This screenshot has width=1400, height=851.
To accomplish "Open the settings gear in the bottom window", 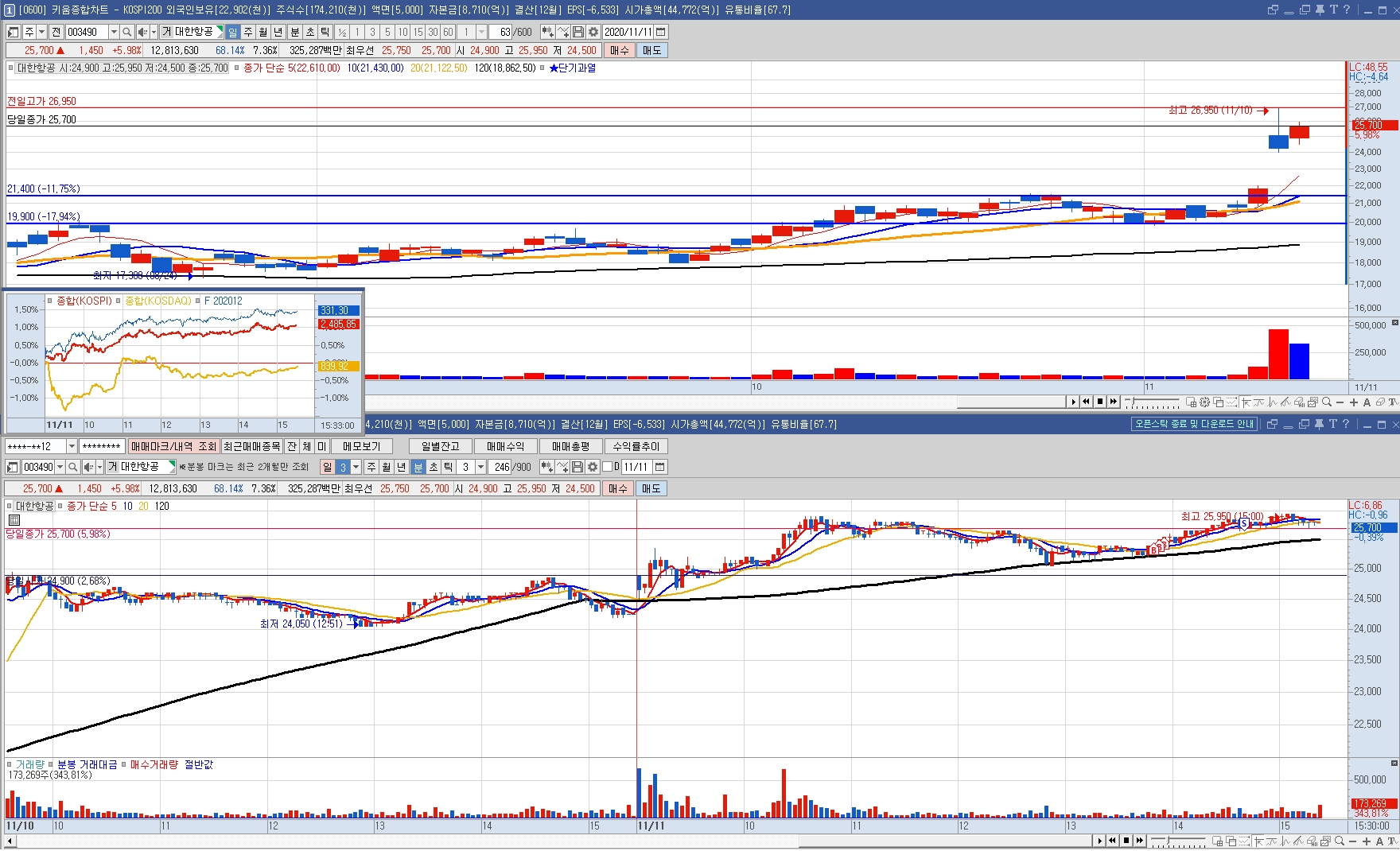I will (x=592, y=467).
